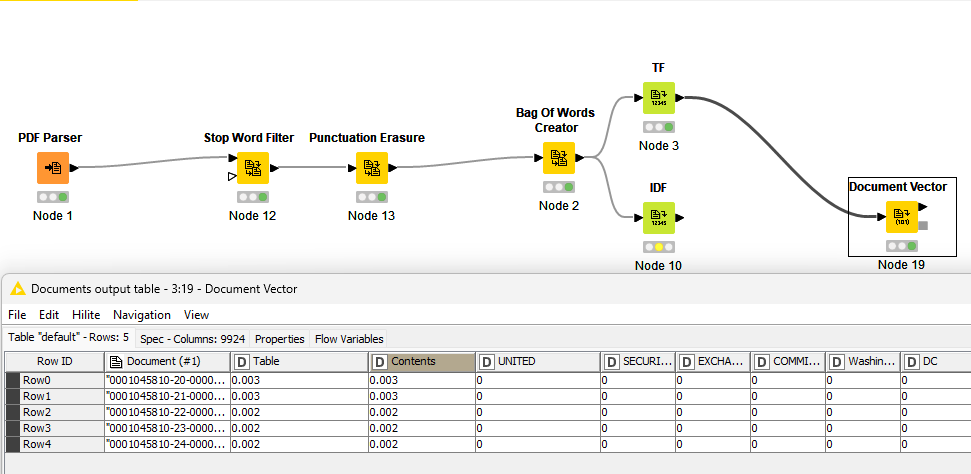
Task: Click the Stop Word Filter optional input port
Action: (232, 177)
